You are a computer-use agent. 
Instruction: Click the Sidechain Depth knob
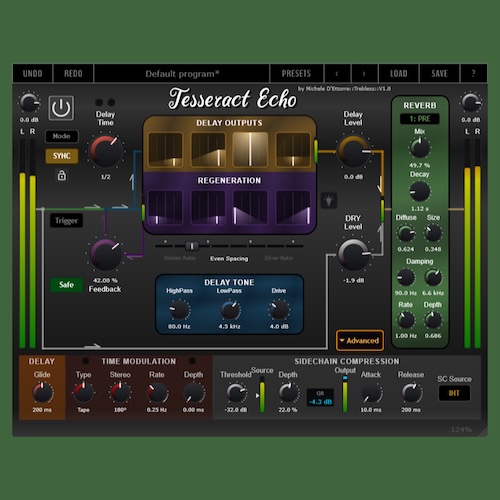click(x=288, y=393)
